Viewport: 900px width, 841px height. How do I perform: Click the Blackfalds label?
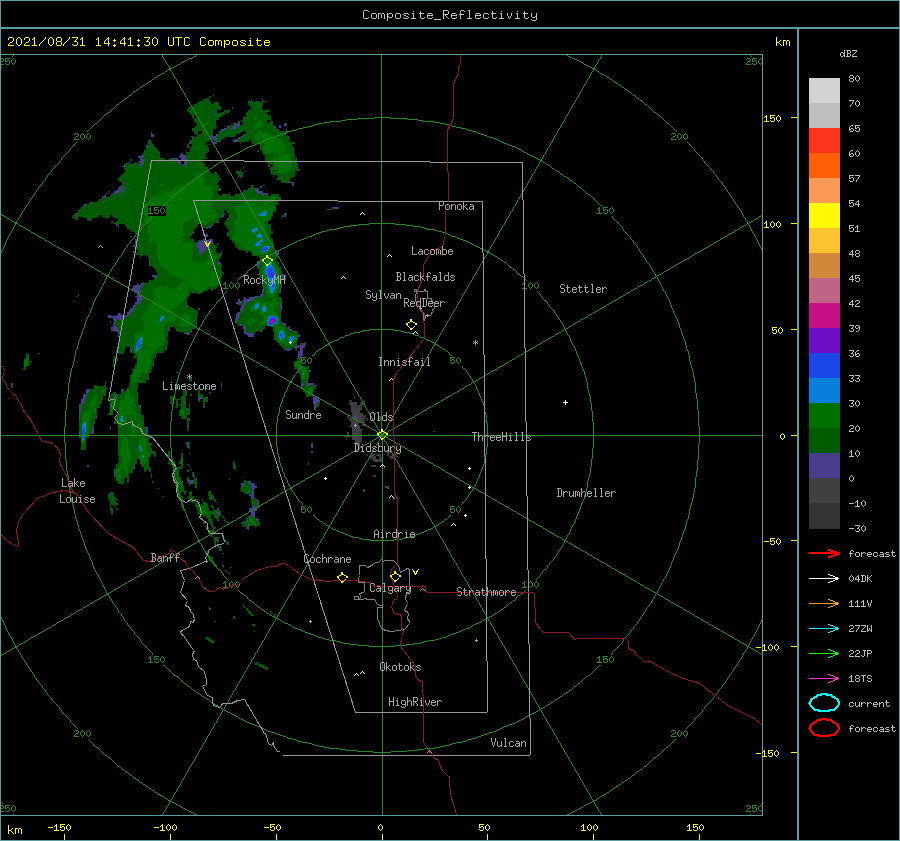(x=425, y=277)
